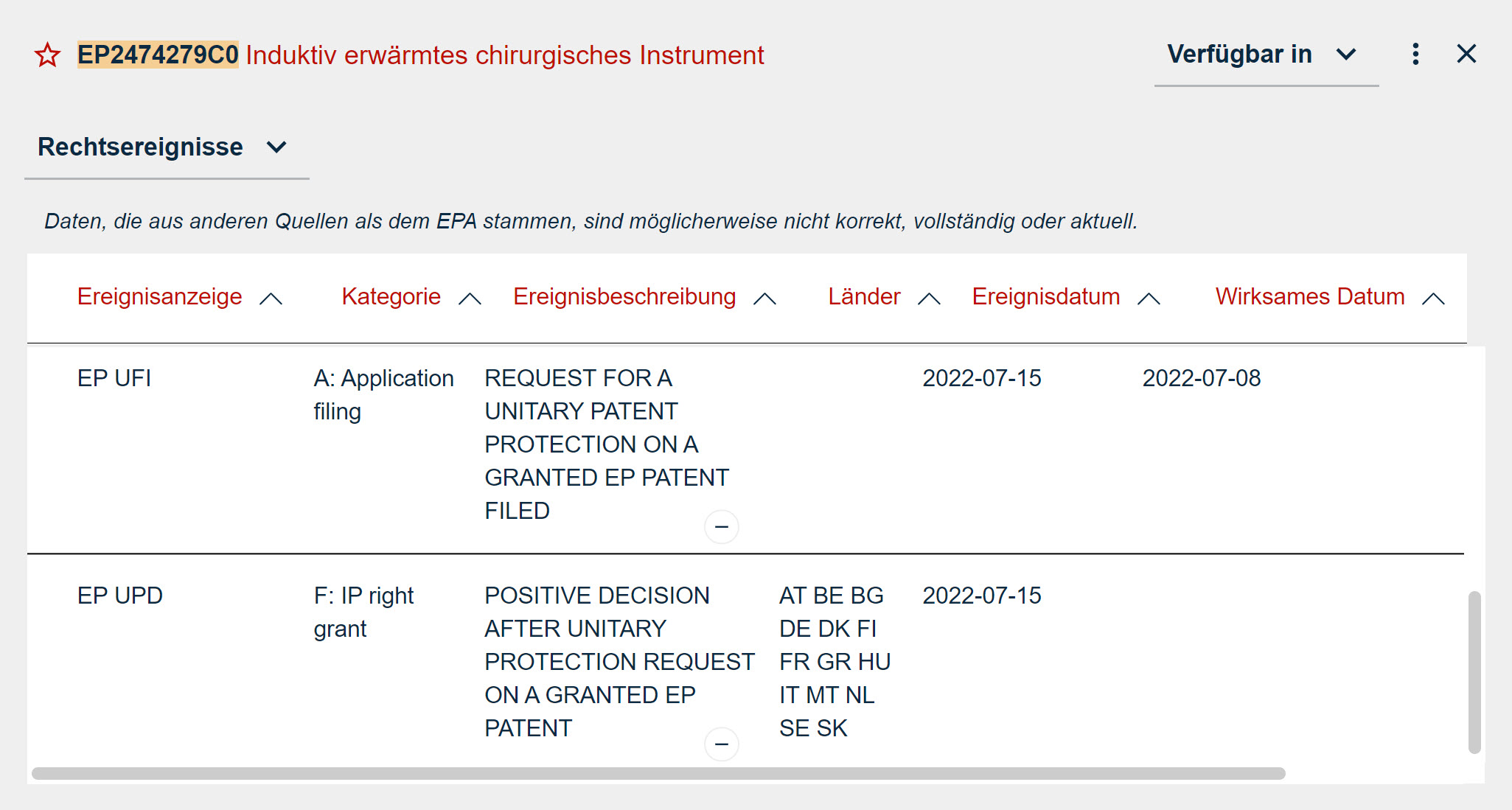This screenshot has height=810, width=1512.
Task: Sort by Länder column arrow
Action: (929, 298)
